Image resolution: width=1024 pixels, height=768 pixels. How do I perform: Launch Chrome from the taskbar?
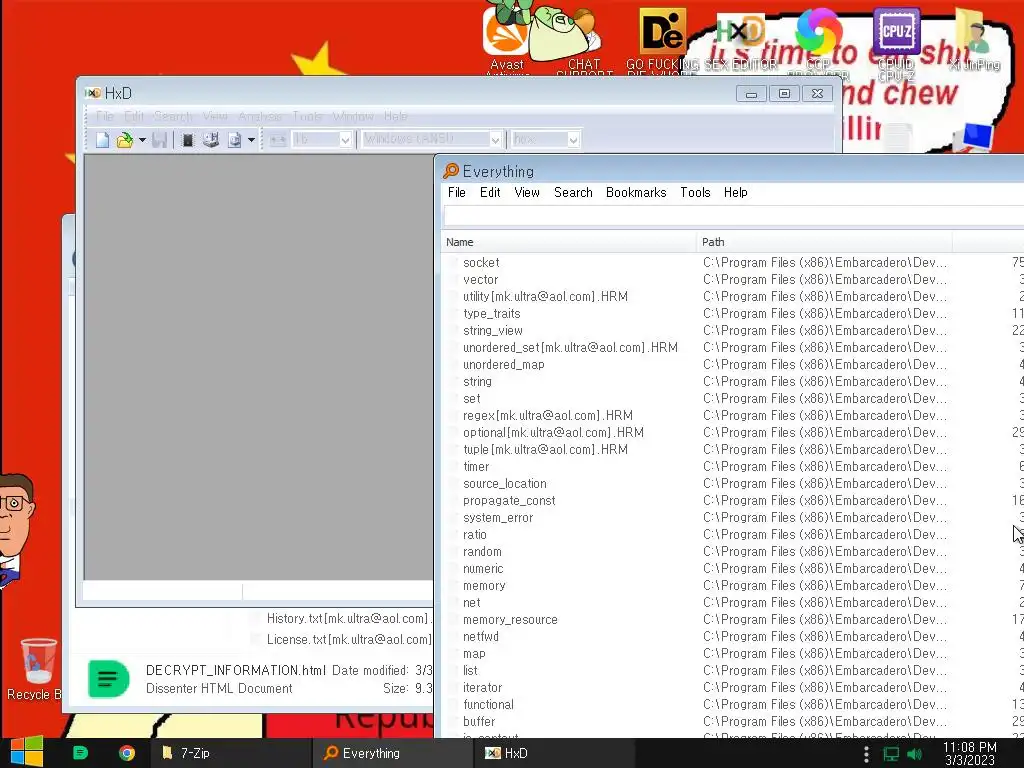pyautogui.click(x=127, y=753)
